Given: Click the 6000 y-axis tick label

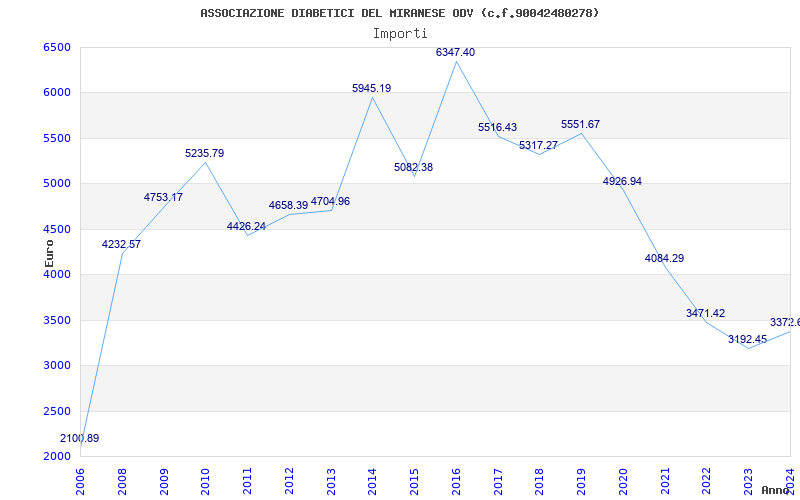Looking at the screenshot, I should pos(57,93).
